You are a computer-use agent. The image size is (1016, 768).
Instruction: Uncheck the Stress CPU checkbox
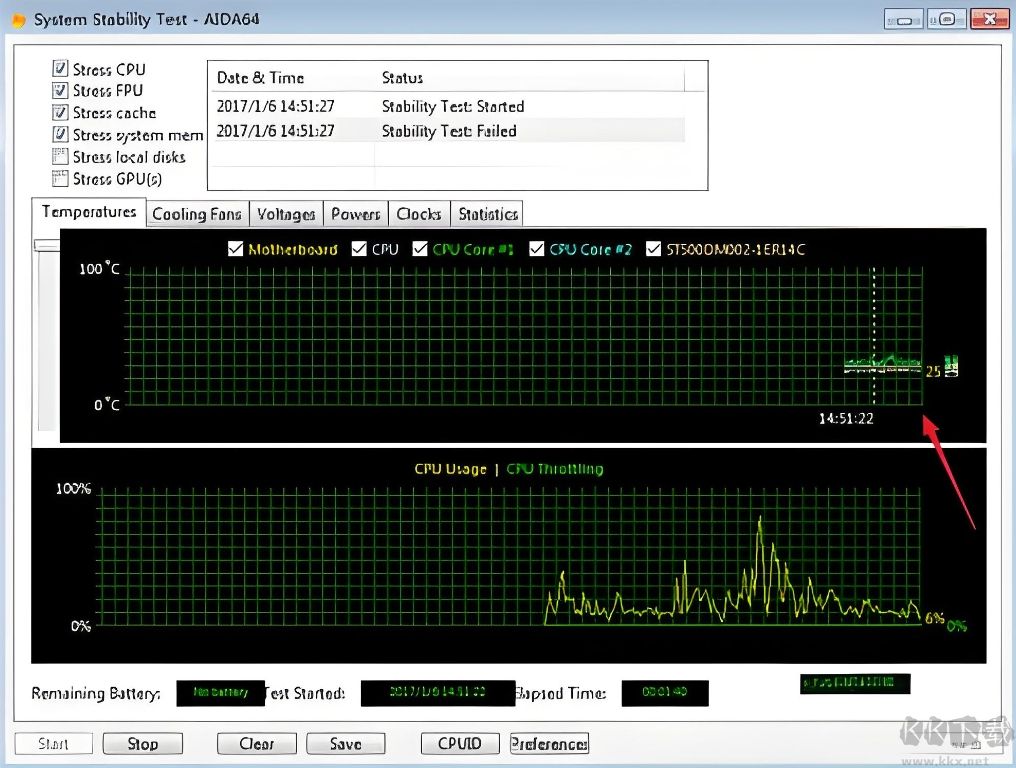[60, 69]
